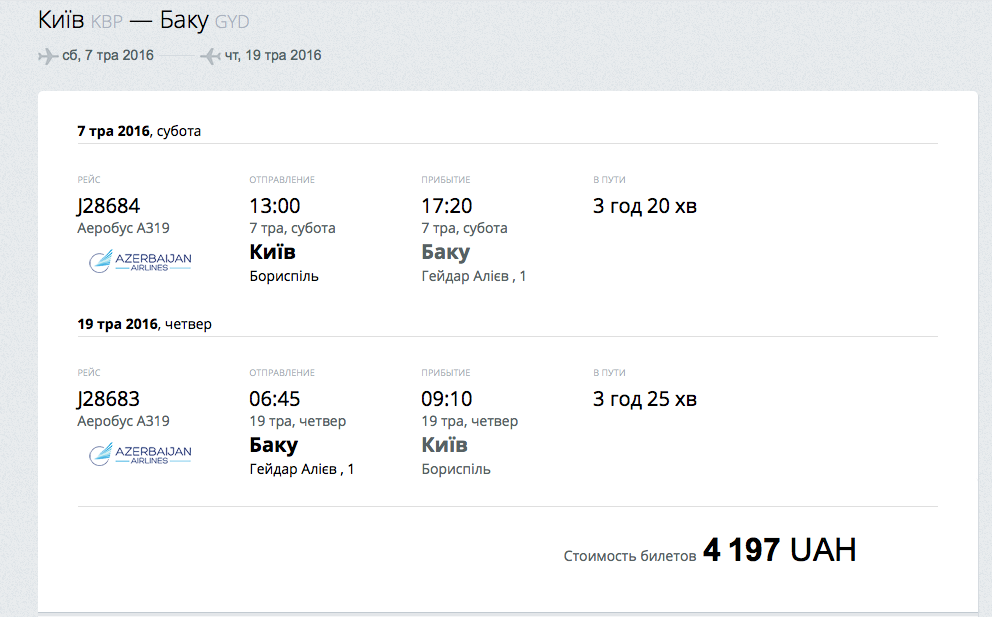Click the return plane icon in the header
The width and height of the screenshot is (992, 617).
210,56
